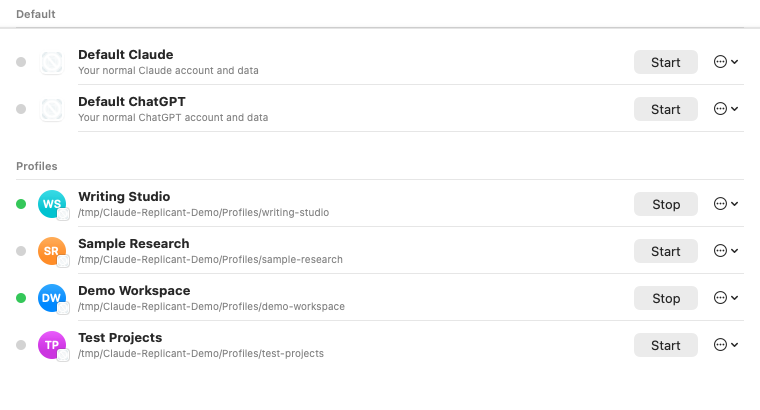Image resolution: width=760 pixels, height=410 pixels.
Task: Start the Default ChatGPT profile
Action: click(665, 109)
